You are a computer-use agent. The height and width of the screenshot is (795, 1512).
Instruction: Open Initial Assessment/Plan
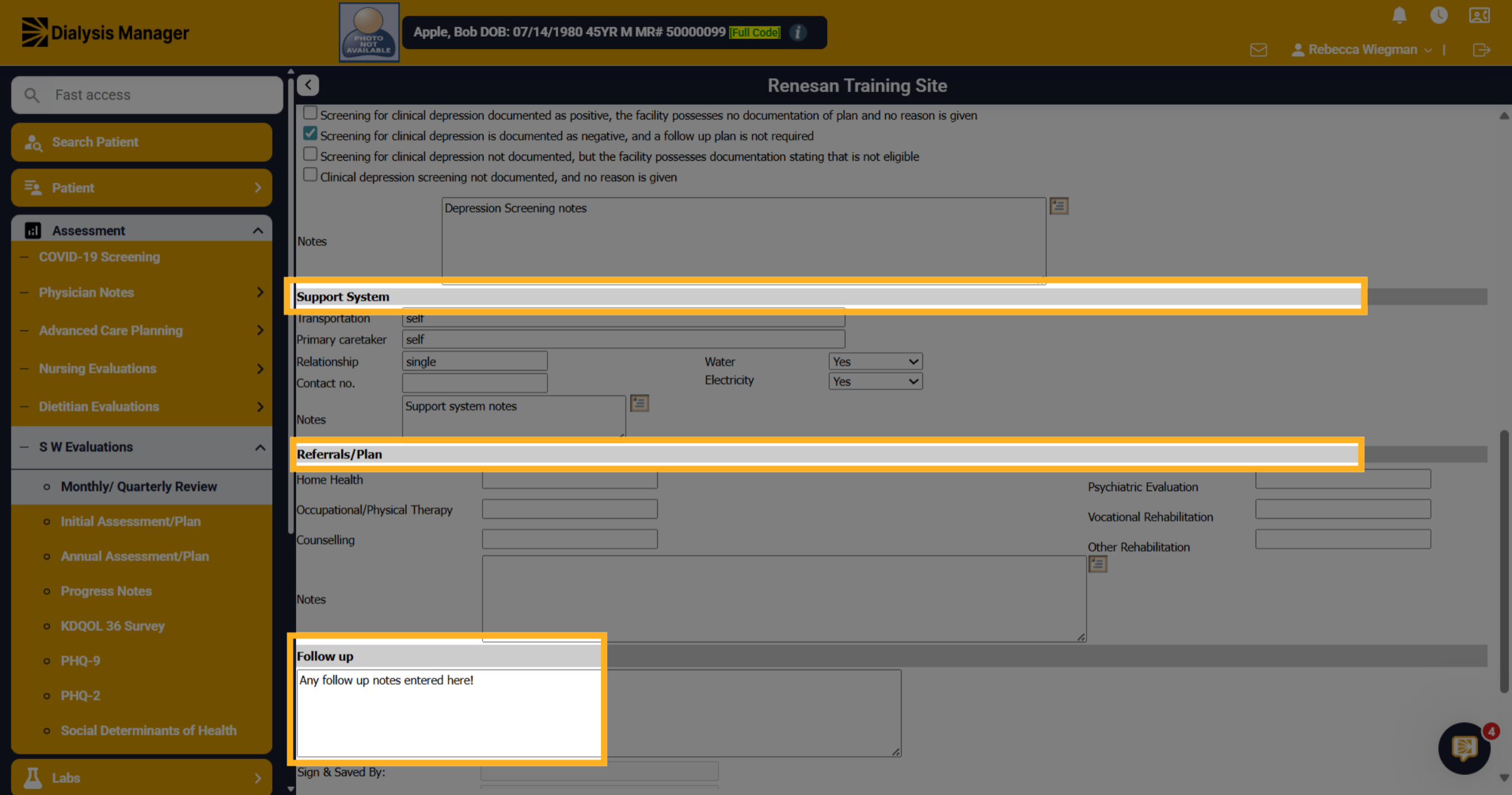coord(130,522)
